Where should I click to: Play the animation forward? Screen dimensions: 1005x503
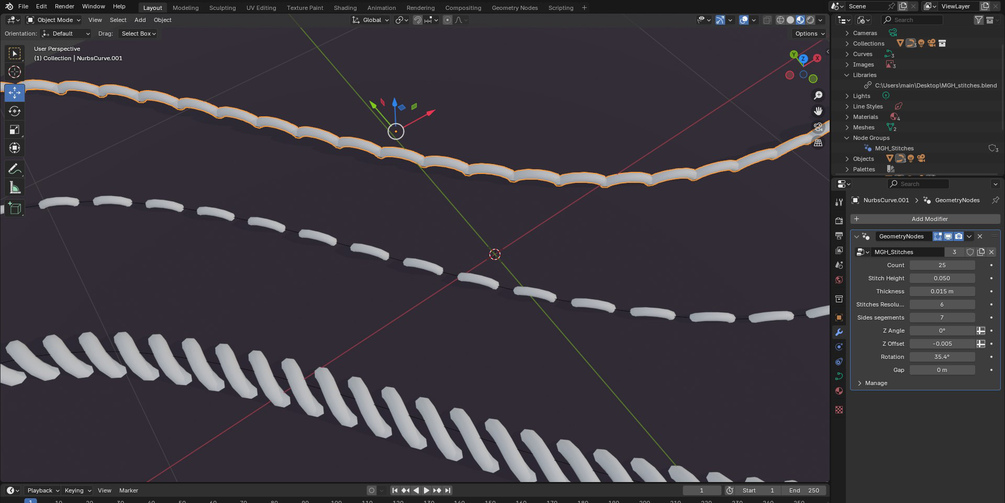426,490
